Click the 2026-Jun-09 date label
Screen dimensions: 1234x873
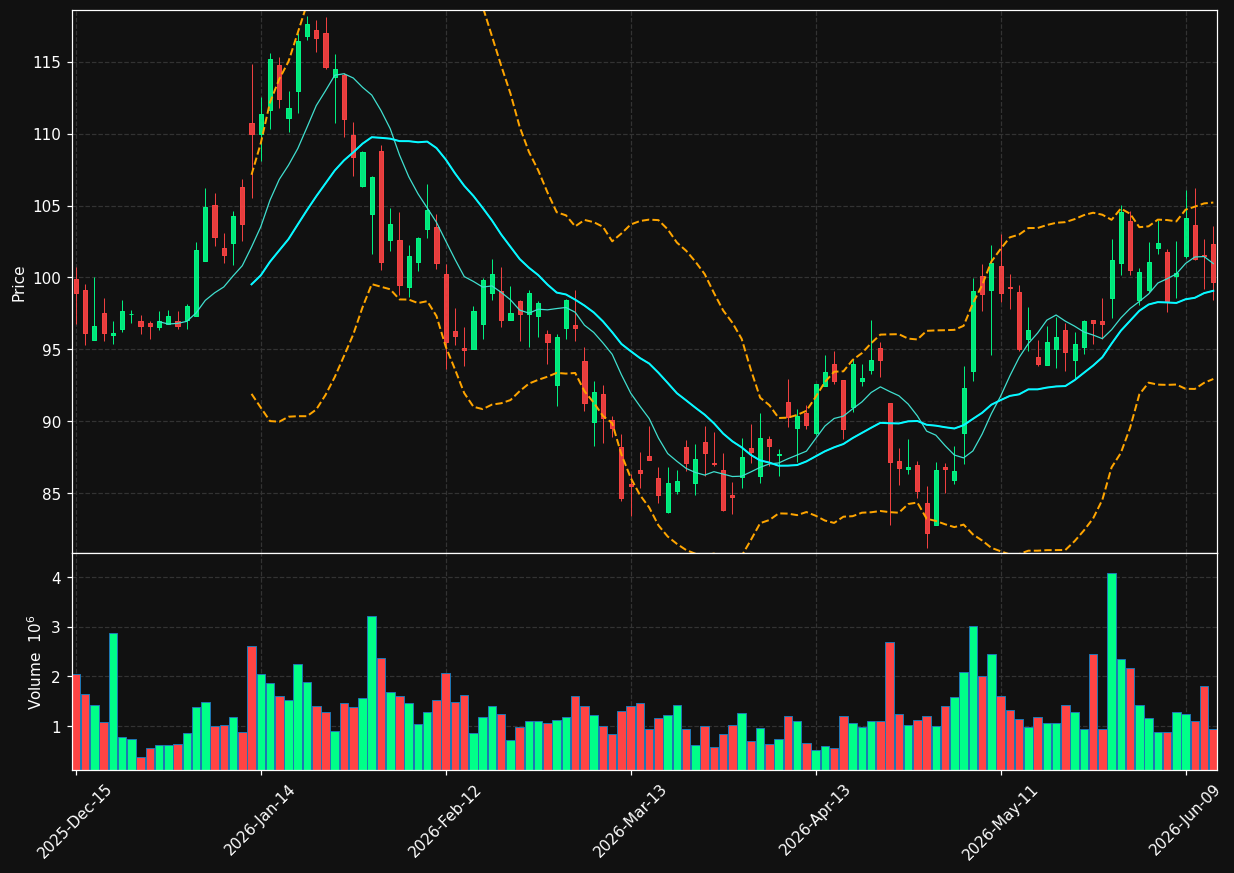click(1186, 821)
